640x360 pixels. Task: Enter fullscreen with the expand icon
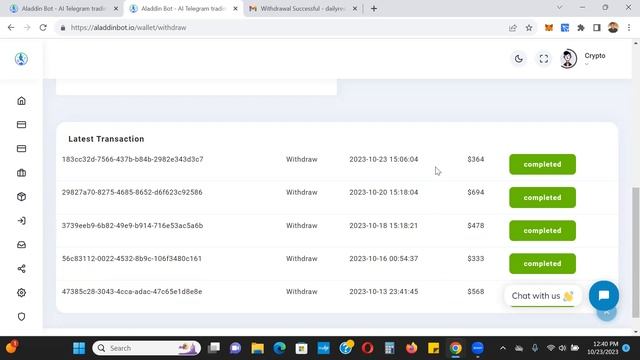(544, 59)
